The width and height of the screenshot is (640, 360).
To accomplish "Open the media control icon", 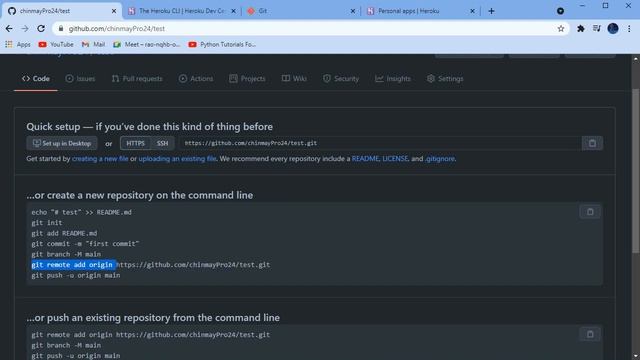I will click(597, 29).
